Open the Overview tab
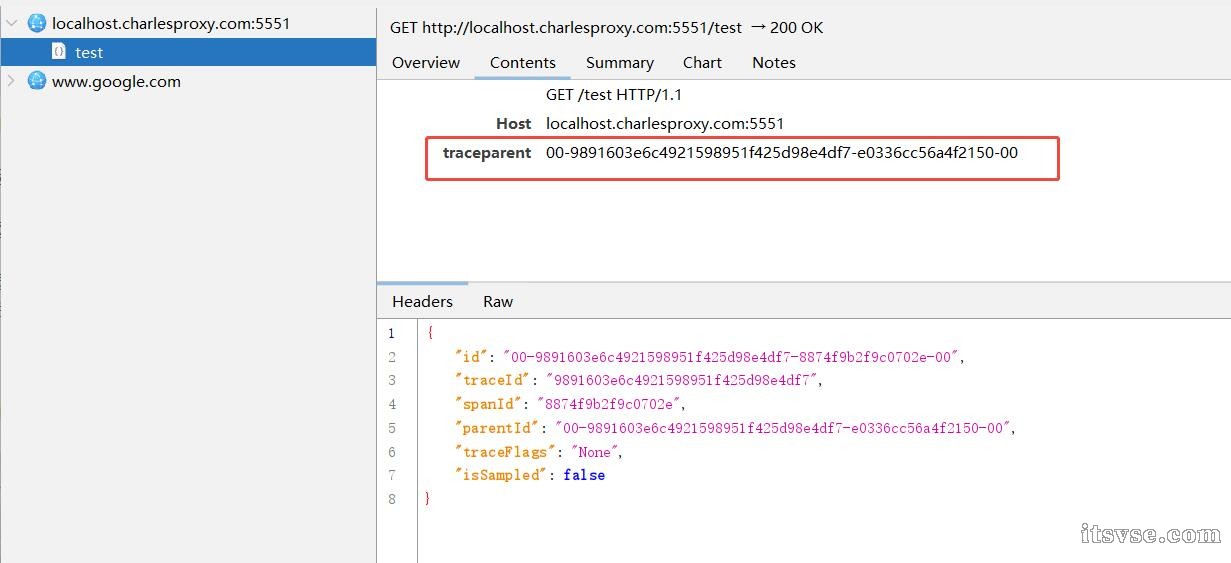This screenshot has width=1231, height=563. pyautogui.click(x=426, y=63)
